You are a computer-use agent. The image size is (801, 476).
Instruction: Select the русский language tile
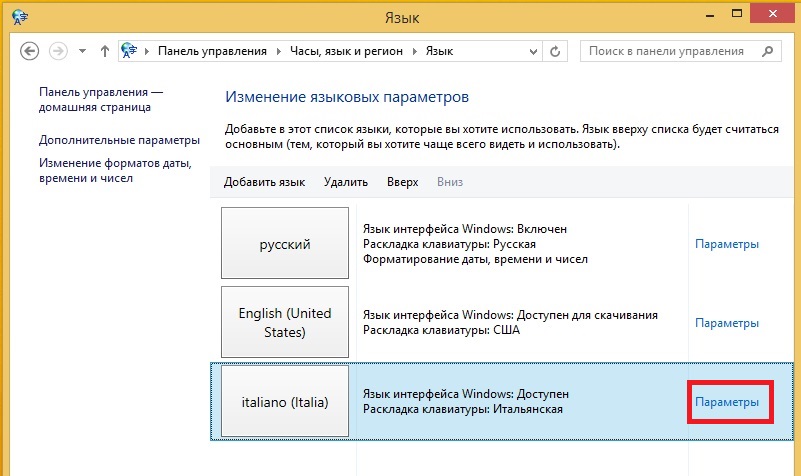coord(285,243)
